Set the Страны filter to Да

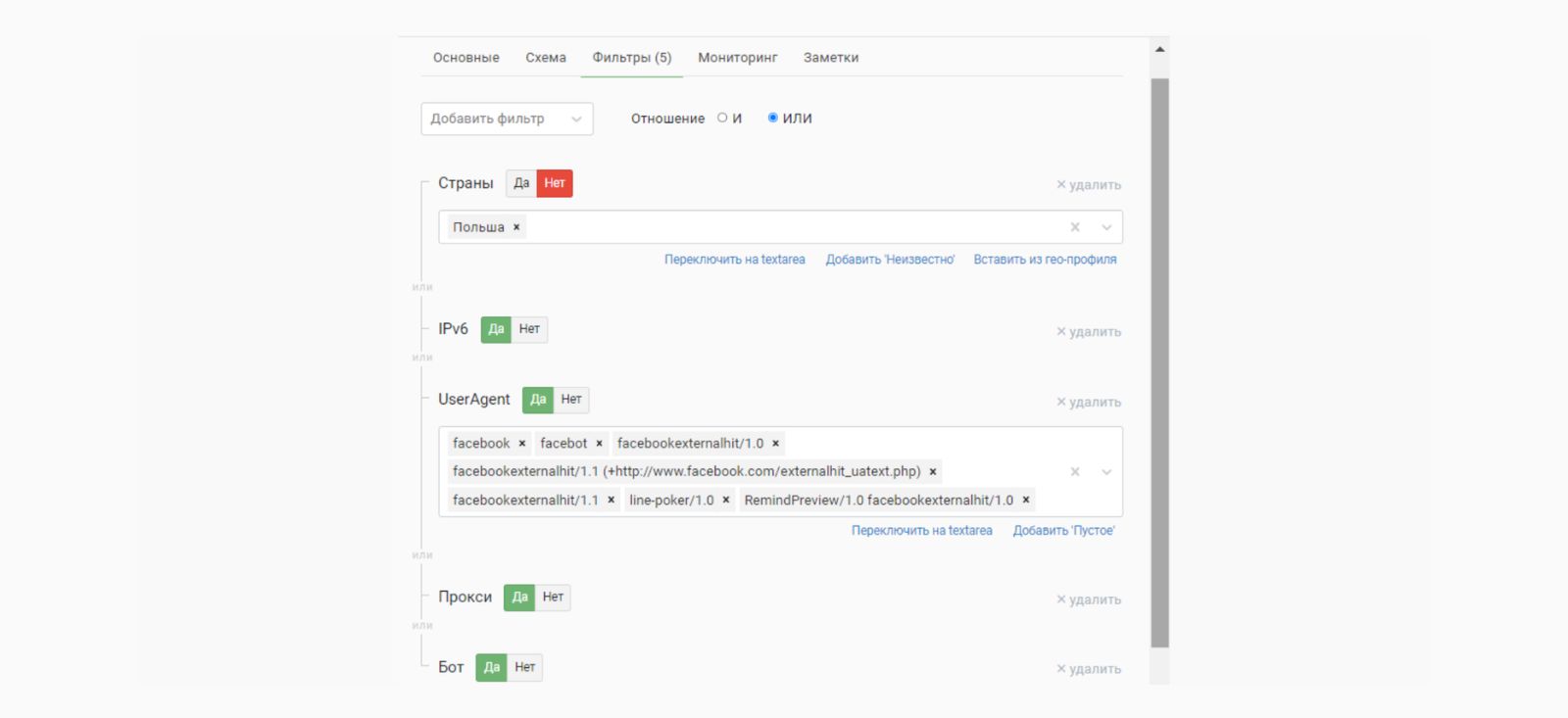pyautogui.click(x=521, y=183)
